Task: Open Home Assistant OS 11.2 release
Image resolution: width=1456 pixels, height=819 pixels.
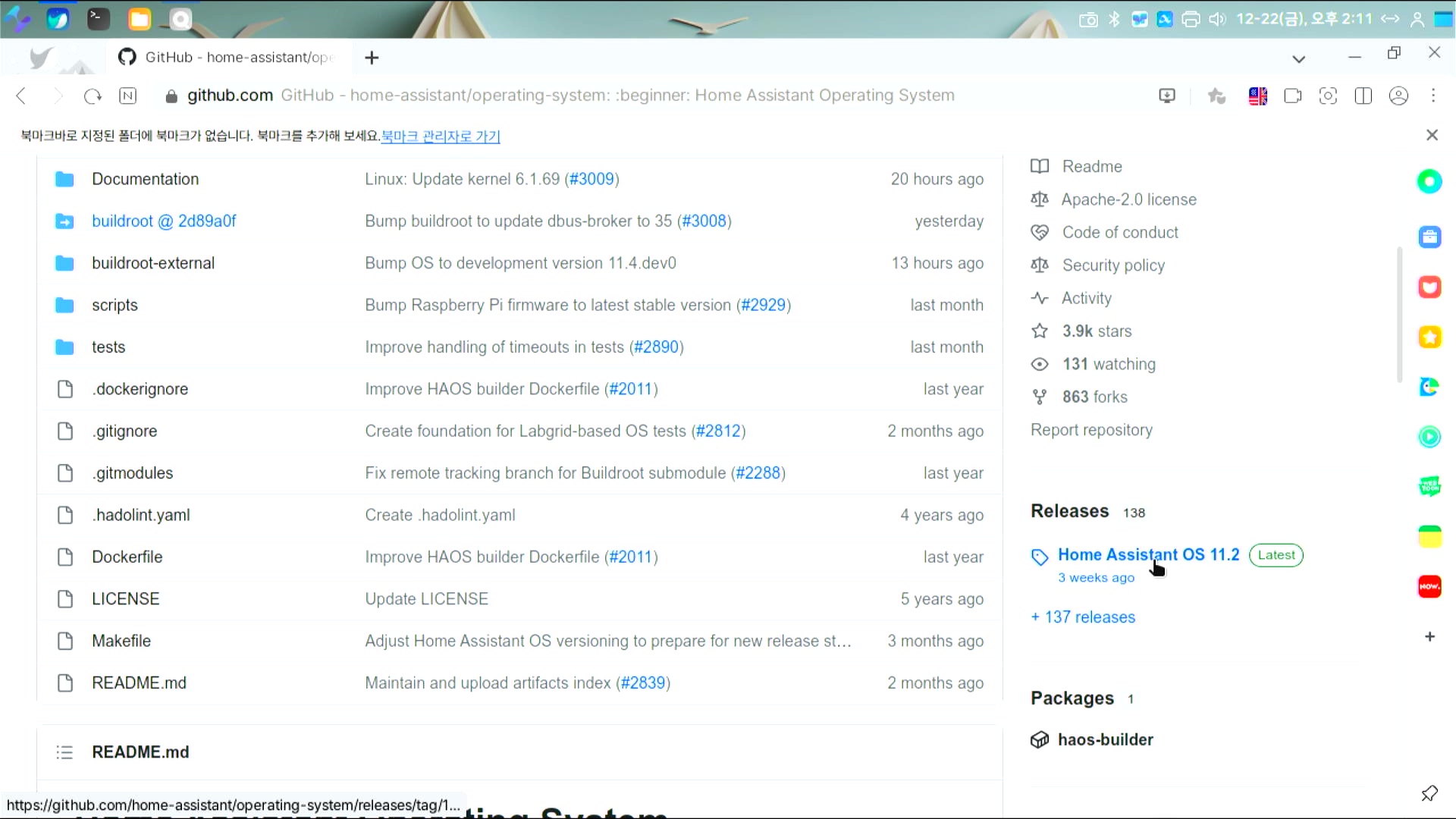Action: [1148, 554]
